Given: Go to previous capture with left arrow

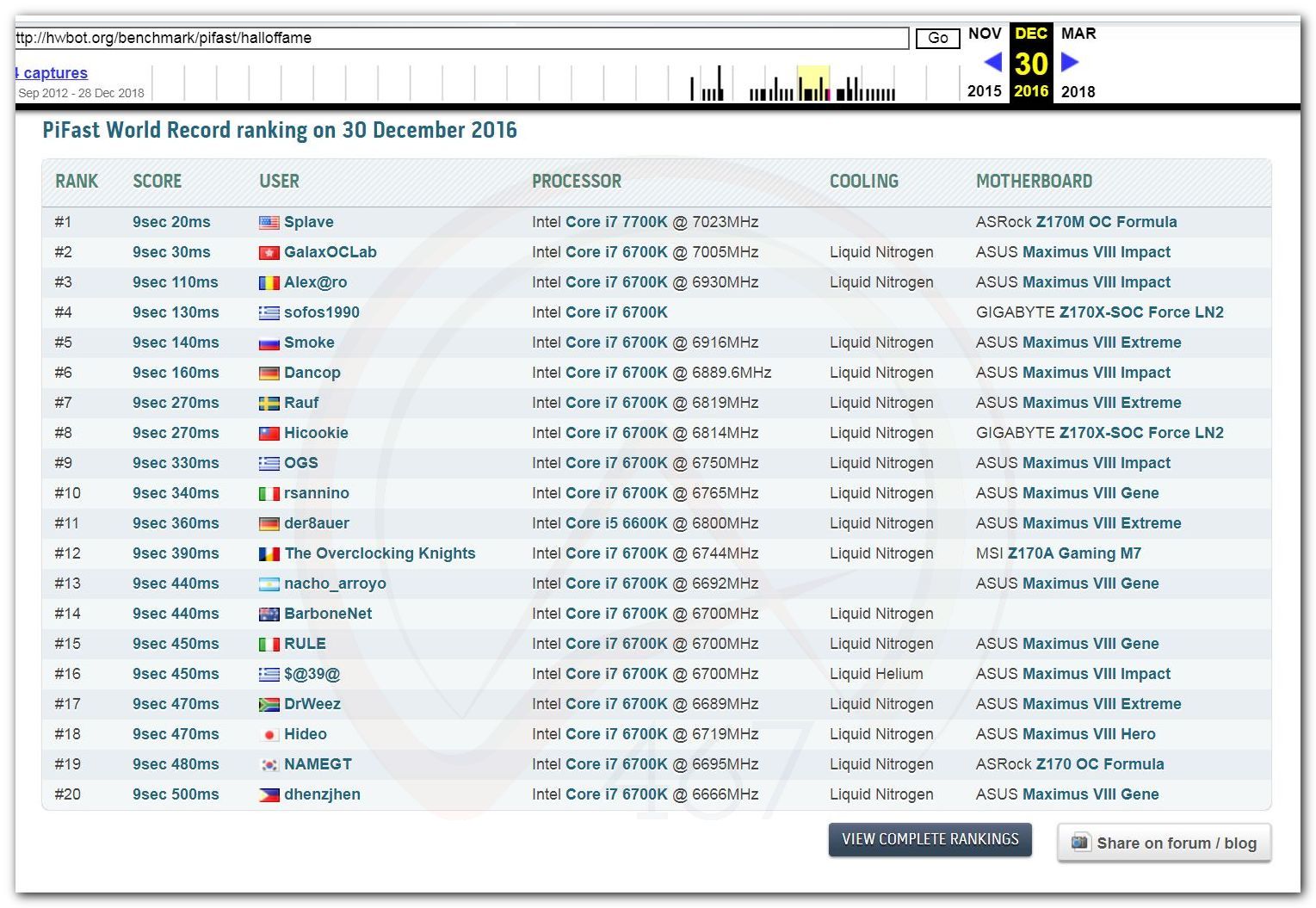Looking at the screenshot, I should pyautogui.click(x=992, y=62).
